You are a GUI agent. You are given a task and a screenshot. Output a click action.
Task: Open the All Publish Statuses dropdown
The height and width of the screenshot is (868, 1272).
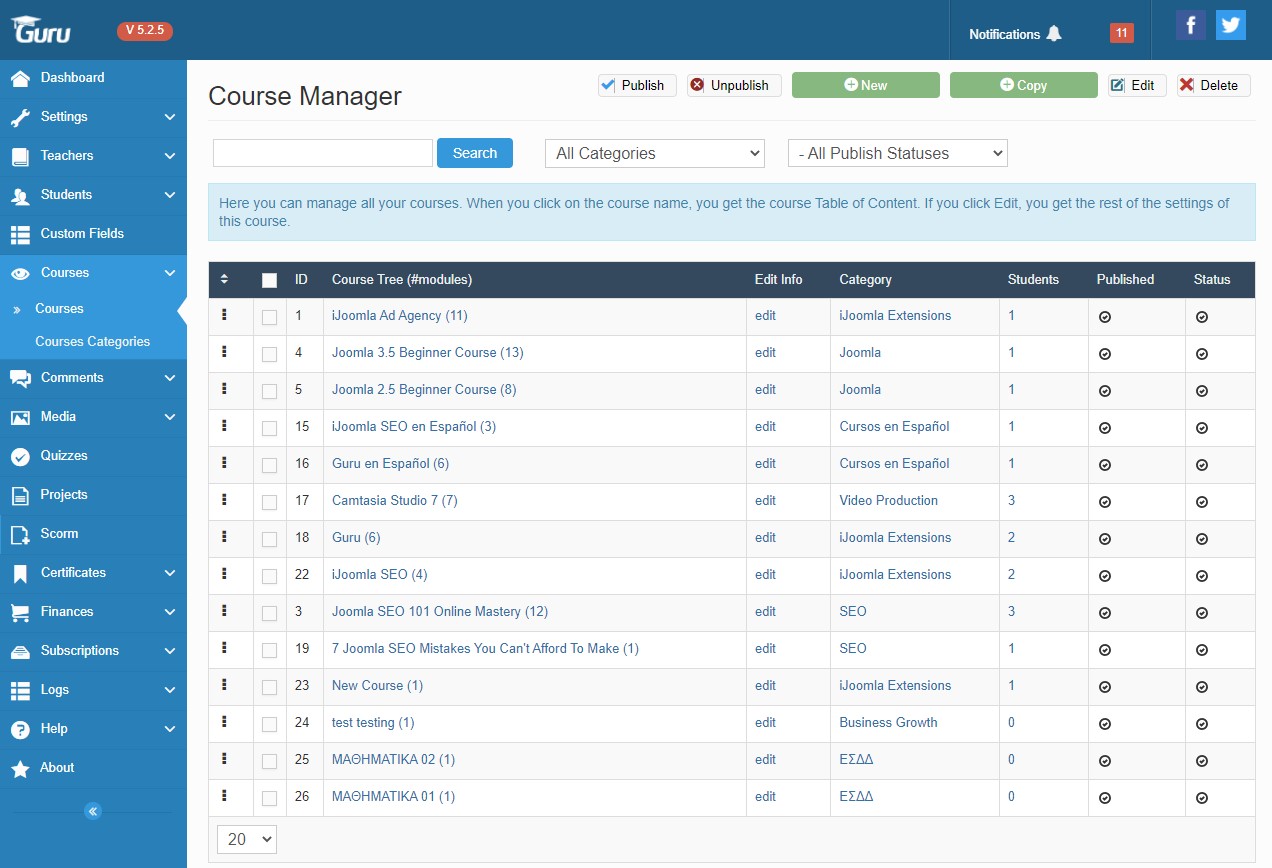pyautogui.click(x=898, y=153)
